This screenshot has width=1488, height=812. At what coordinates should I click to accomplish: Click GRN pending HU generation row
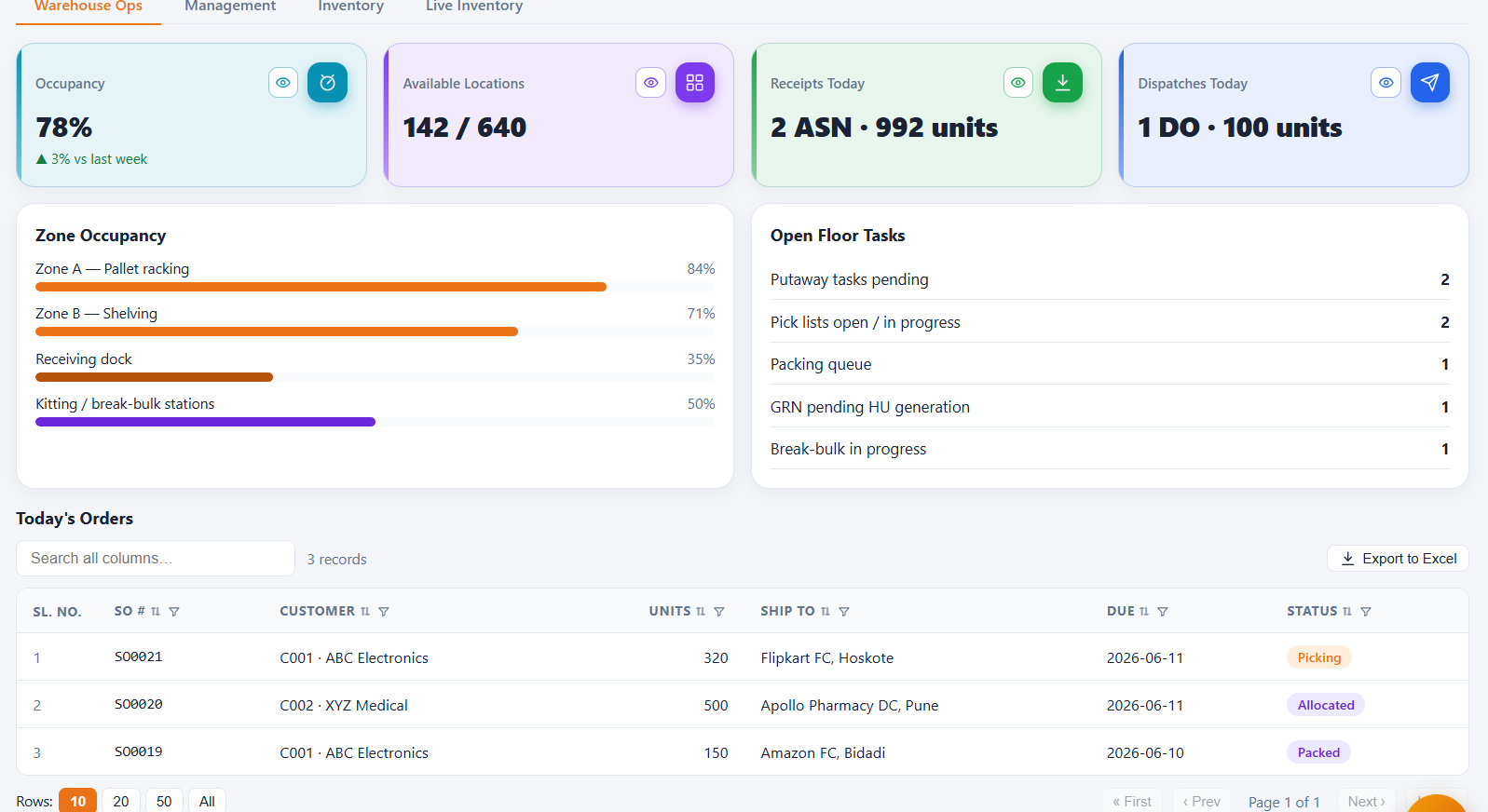click(x=1110, y=407)
